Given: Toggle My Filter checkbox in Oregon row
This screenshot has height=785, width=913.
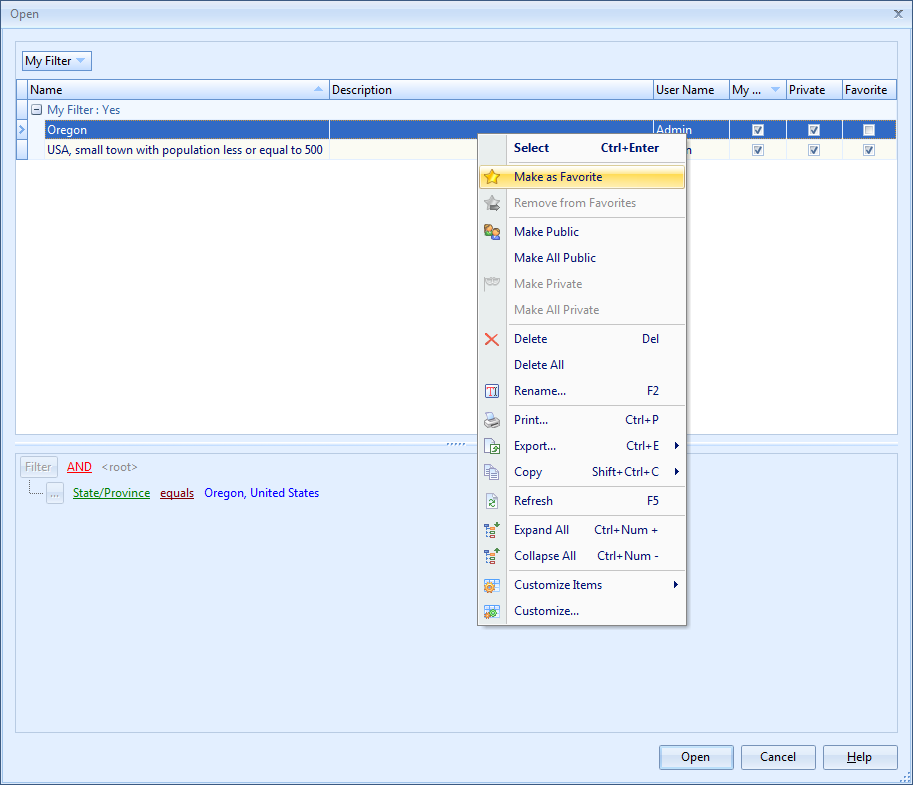Looking at the screenshot, I should coord(758,130).
